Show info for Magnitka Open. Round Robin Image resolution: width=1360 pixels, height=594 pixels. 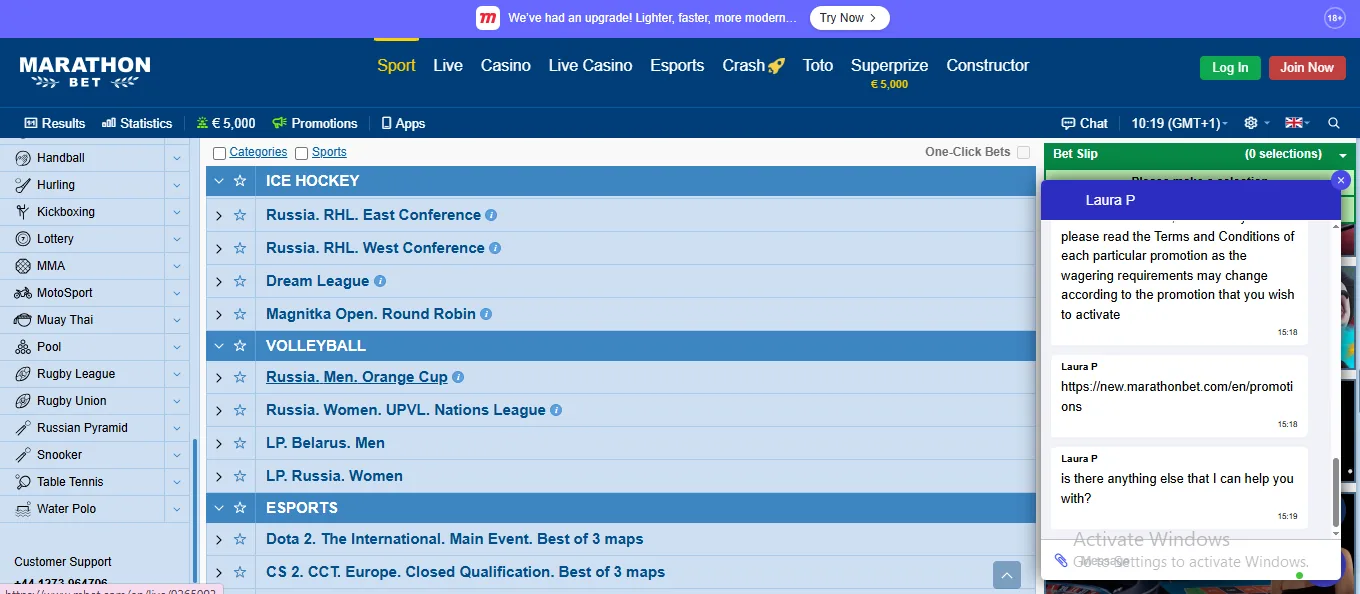tap(486, 314)
